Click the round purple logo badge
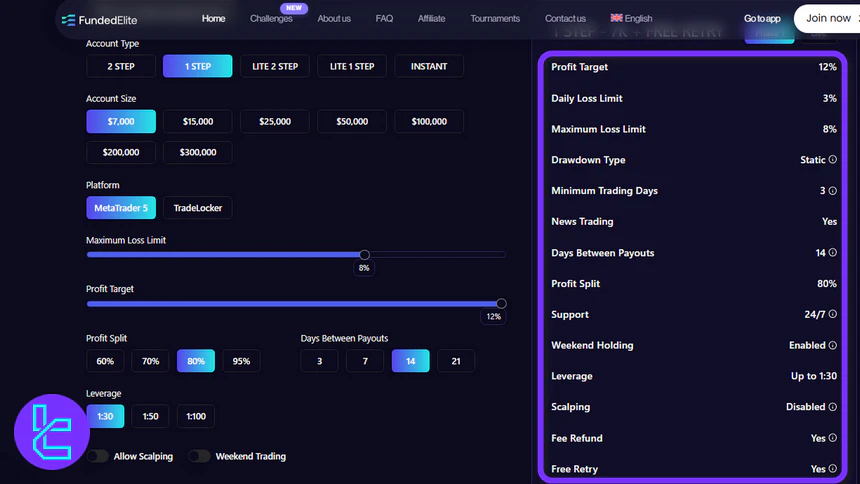This screenshot has width=860, height=484. 52,432
